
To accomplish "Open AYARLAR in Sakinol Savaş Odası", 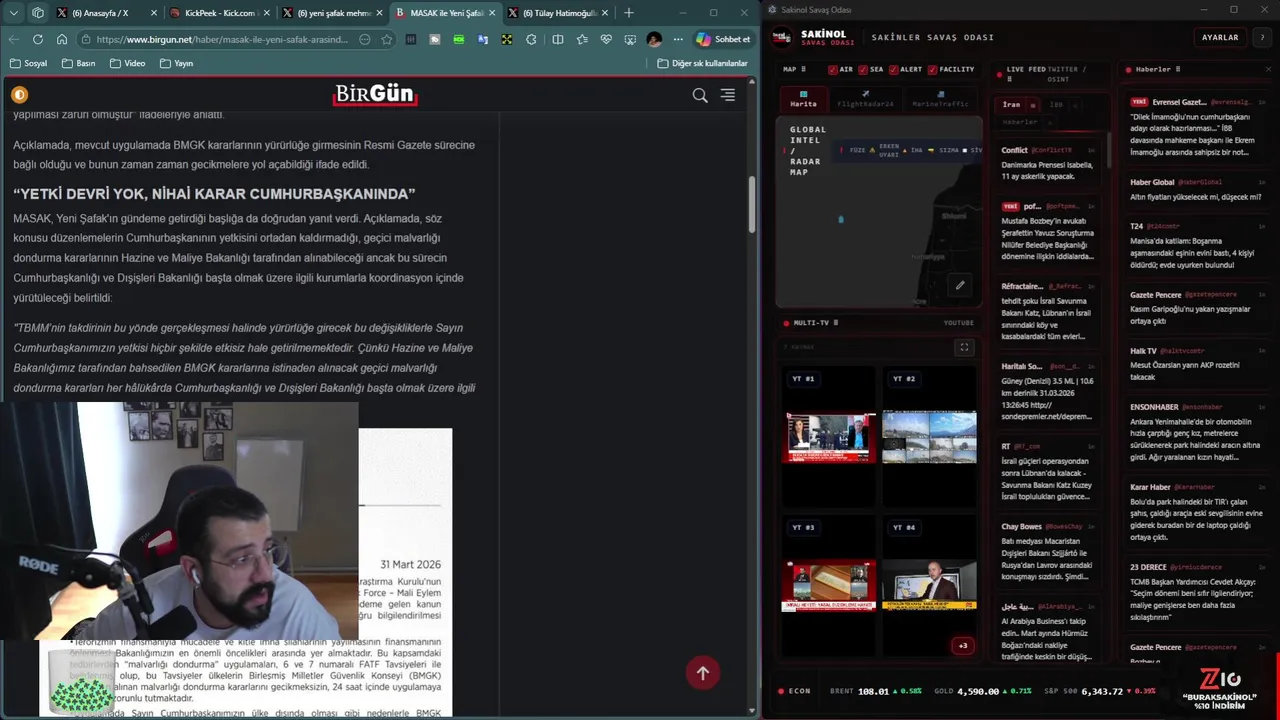I will tap(1220, 37).
